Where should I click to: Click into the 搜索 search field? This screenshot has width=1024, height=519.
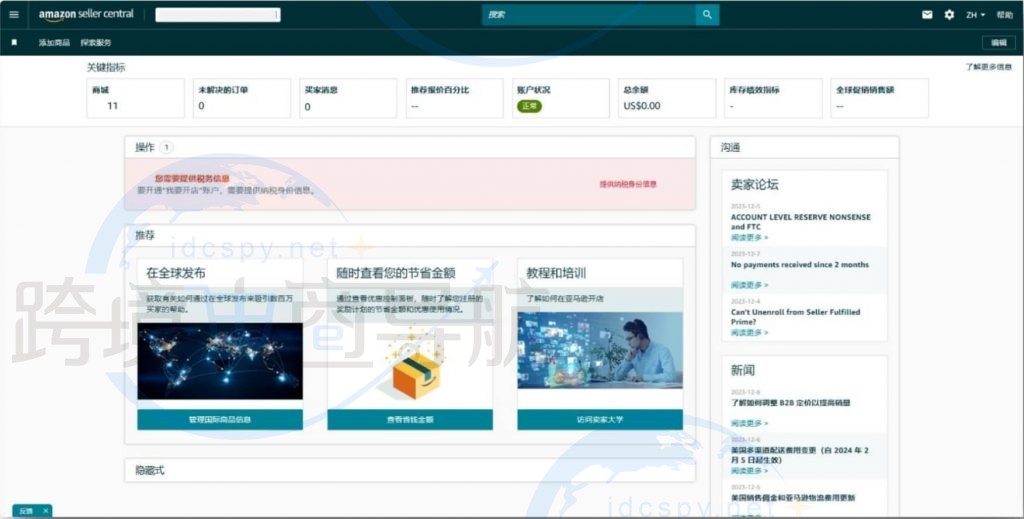589,14
